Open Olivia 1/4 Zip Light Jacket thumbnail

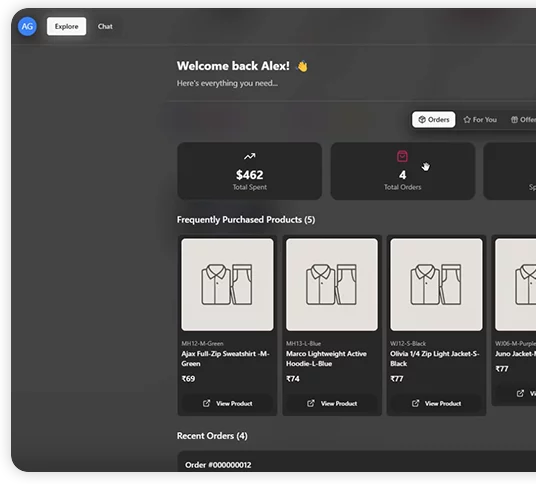(x=436, y=284)
